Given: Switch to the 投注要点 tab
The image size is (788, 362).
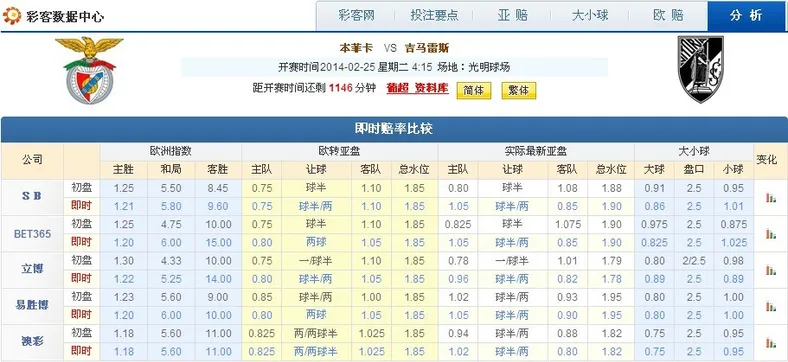Looking at the screenshot, I should click(434, 16).
